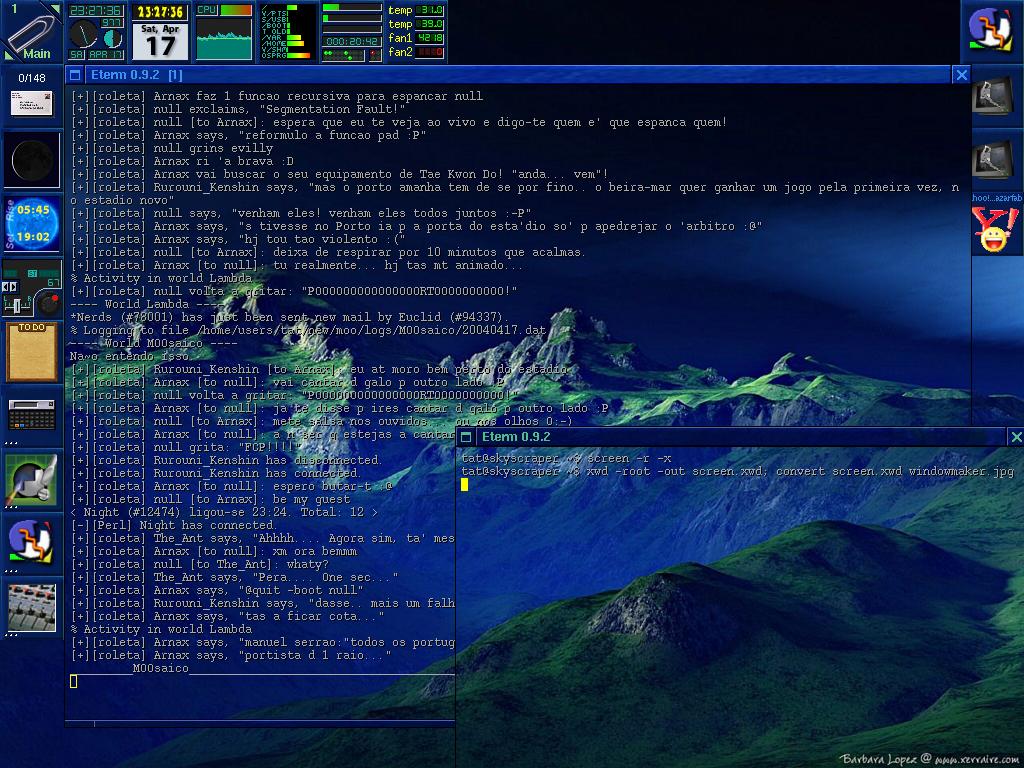Click the shell prompt cursor in small Eterm

tap(465, 485)
